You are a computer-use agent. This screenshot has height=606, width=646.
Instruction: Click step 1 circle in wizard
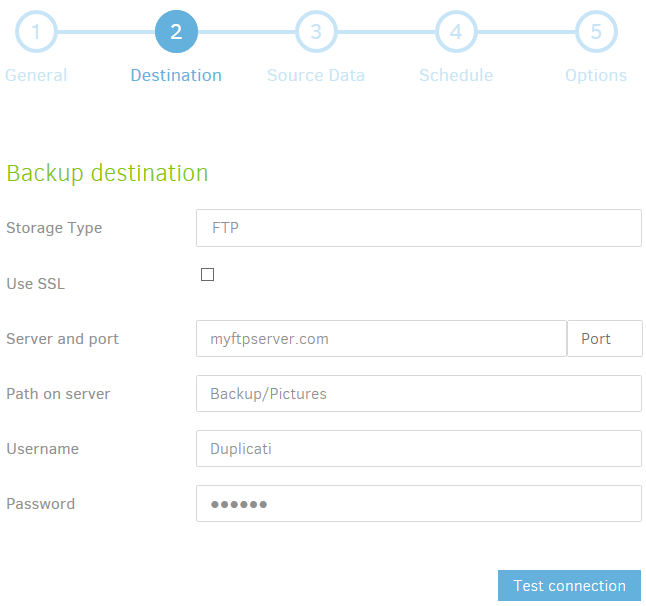36,32
